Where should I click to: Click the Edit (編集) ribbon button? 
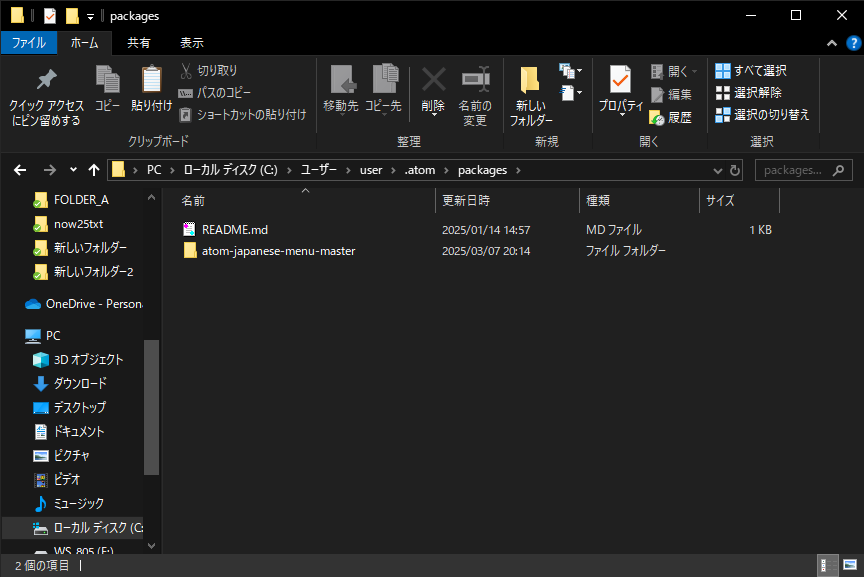(x=671, y=94)
